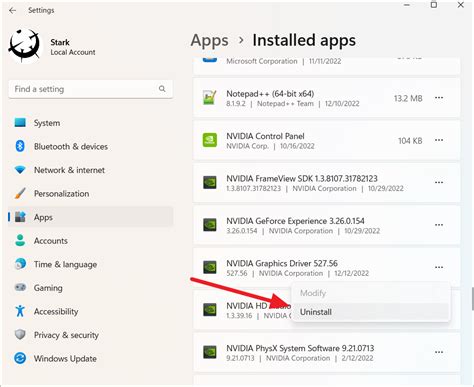Go back with the Settings back arrow

click(x=13, y=10)
